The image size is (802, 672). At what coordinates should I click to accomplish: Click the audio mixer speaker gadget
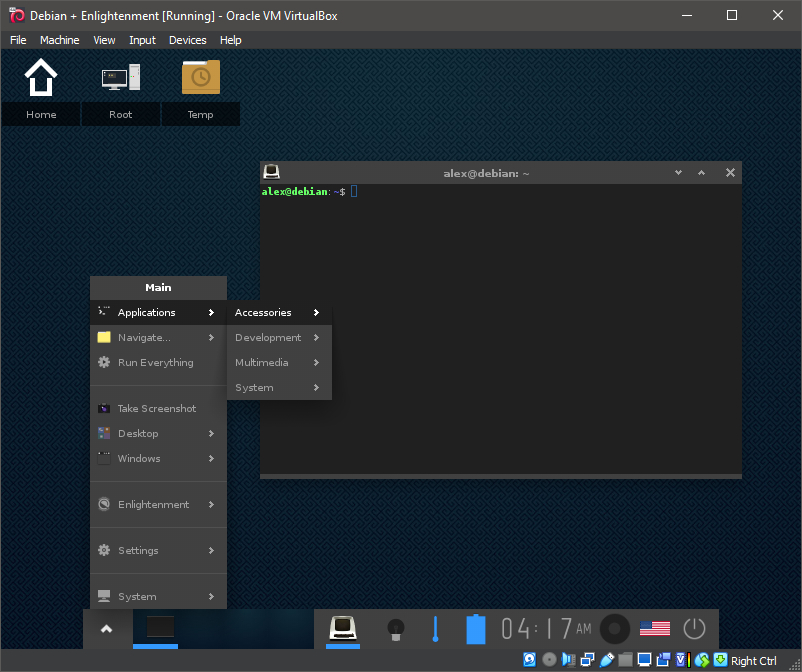coord(615,629)
